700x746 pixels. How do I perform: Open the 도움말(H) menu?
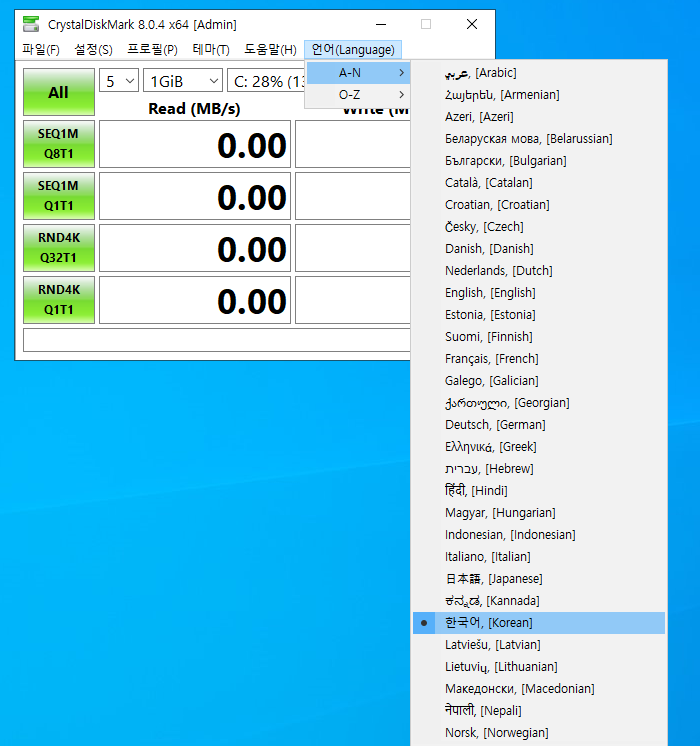pos(270,49)
